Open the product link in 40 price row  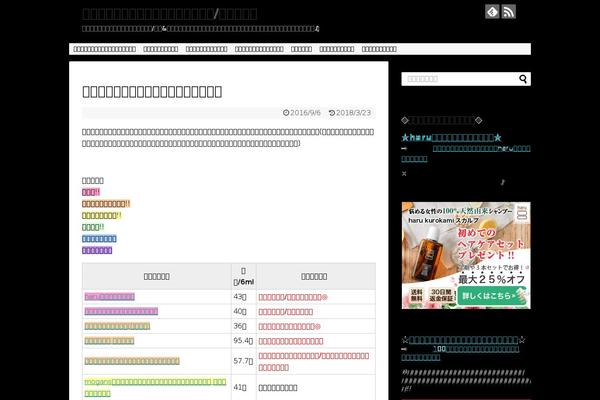(x=121, y=311)
